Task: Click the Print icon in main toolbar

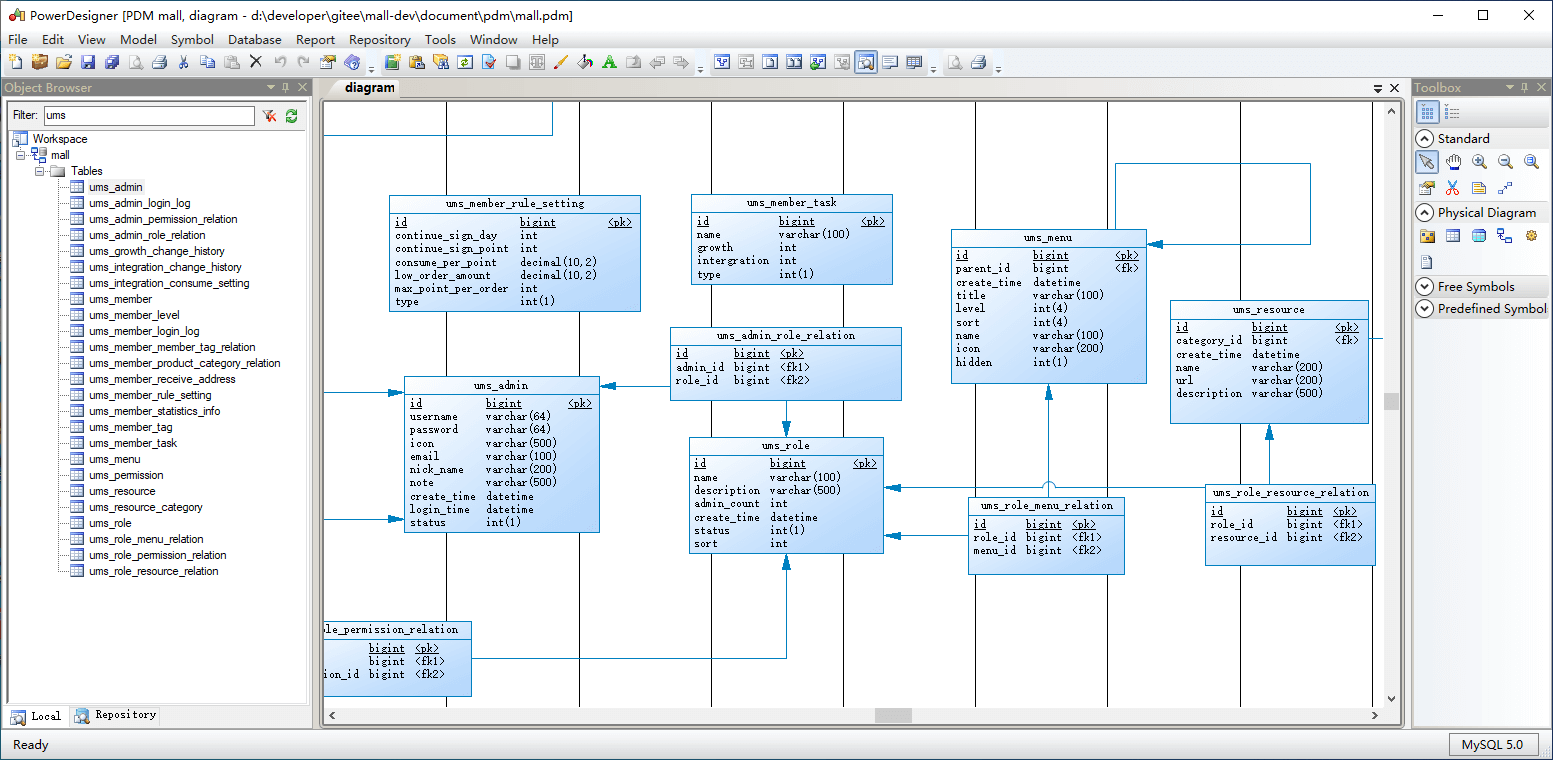Action: [159, 62]
